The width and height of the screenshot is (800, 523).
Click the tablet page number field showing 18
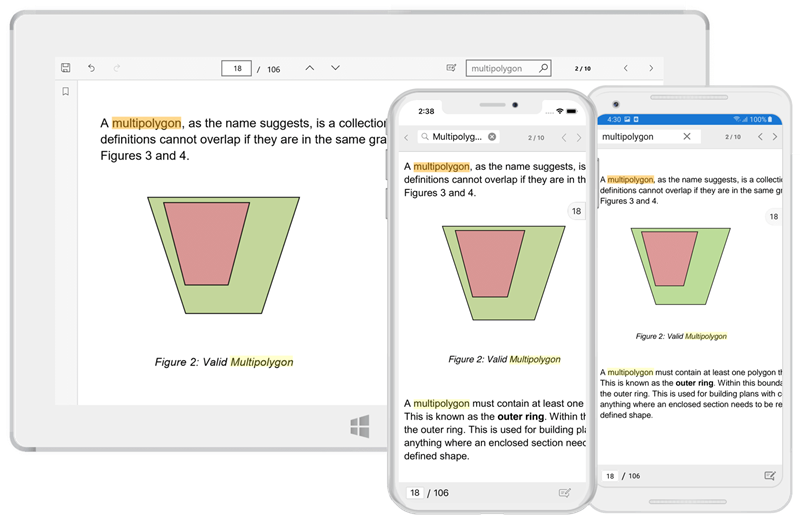tap(237, 68)
